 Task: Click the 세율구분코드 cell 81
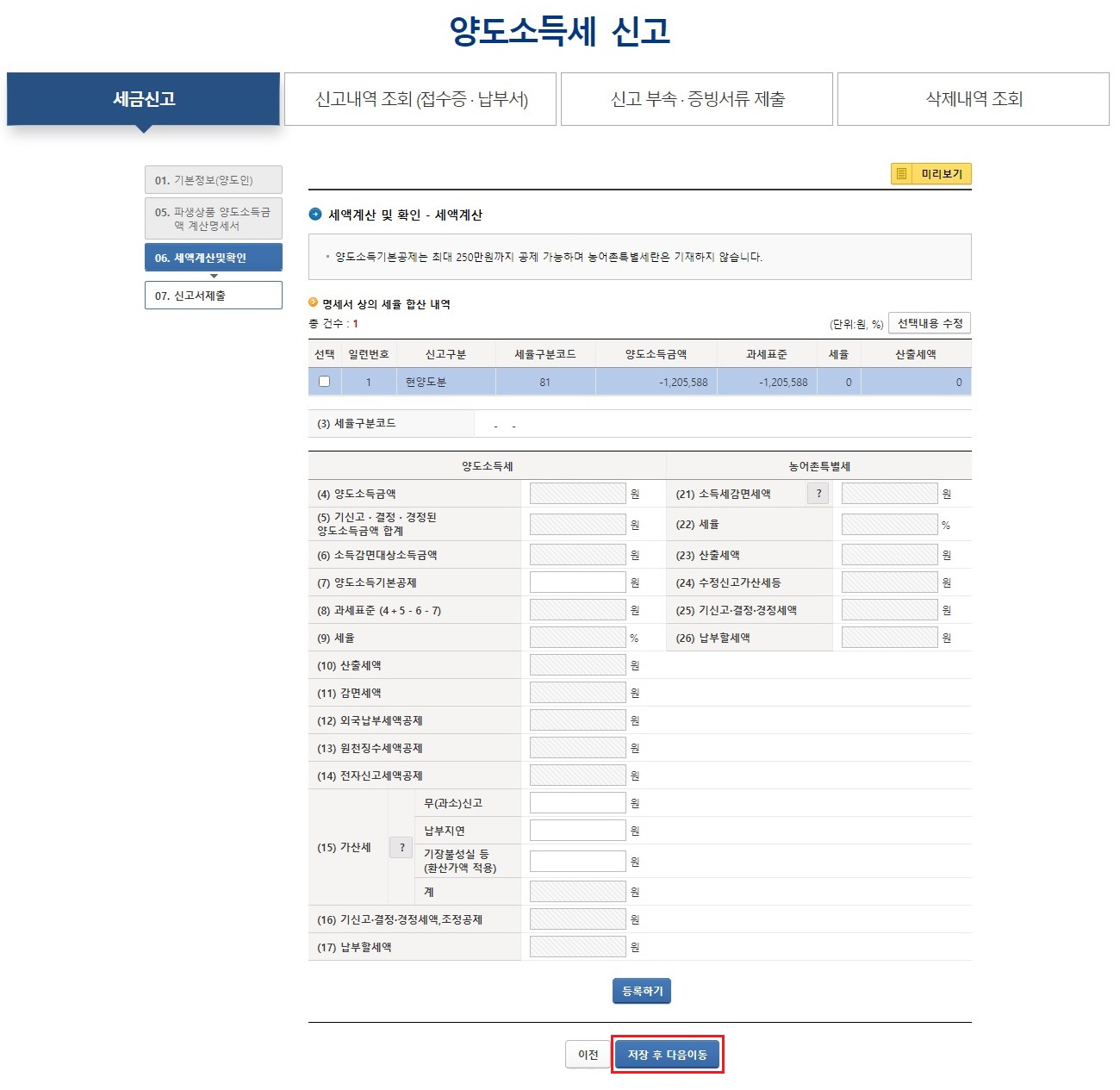[x=545, y=382]
